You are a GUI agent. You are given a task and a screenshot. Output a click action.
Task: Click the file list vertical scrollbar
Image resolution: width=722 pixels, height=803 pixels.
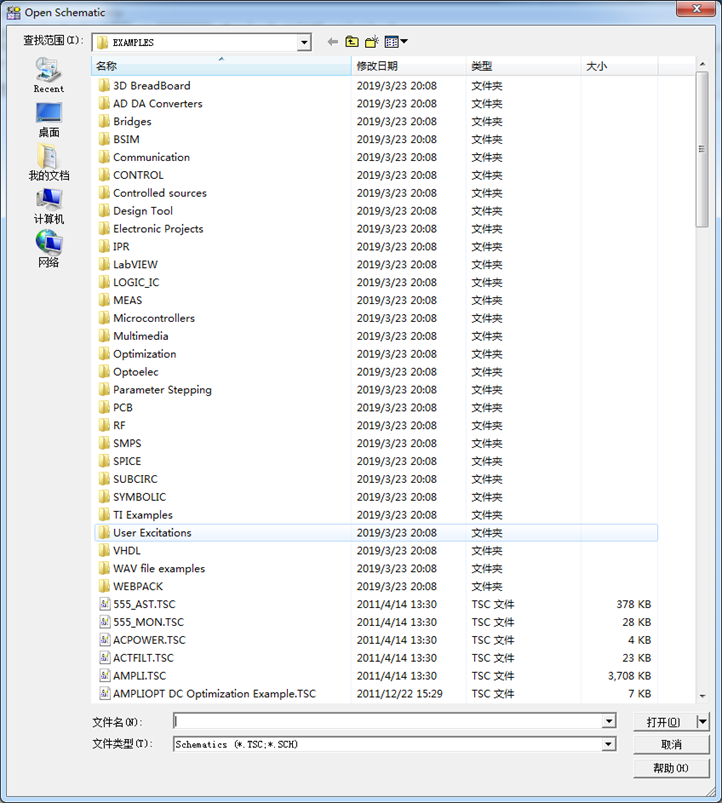(702, 400)
